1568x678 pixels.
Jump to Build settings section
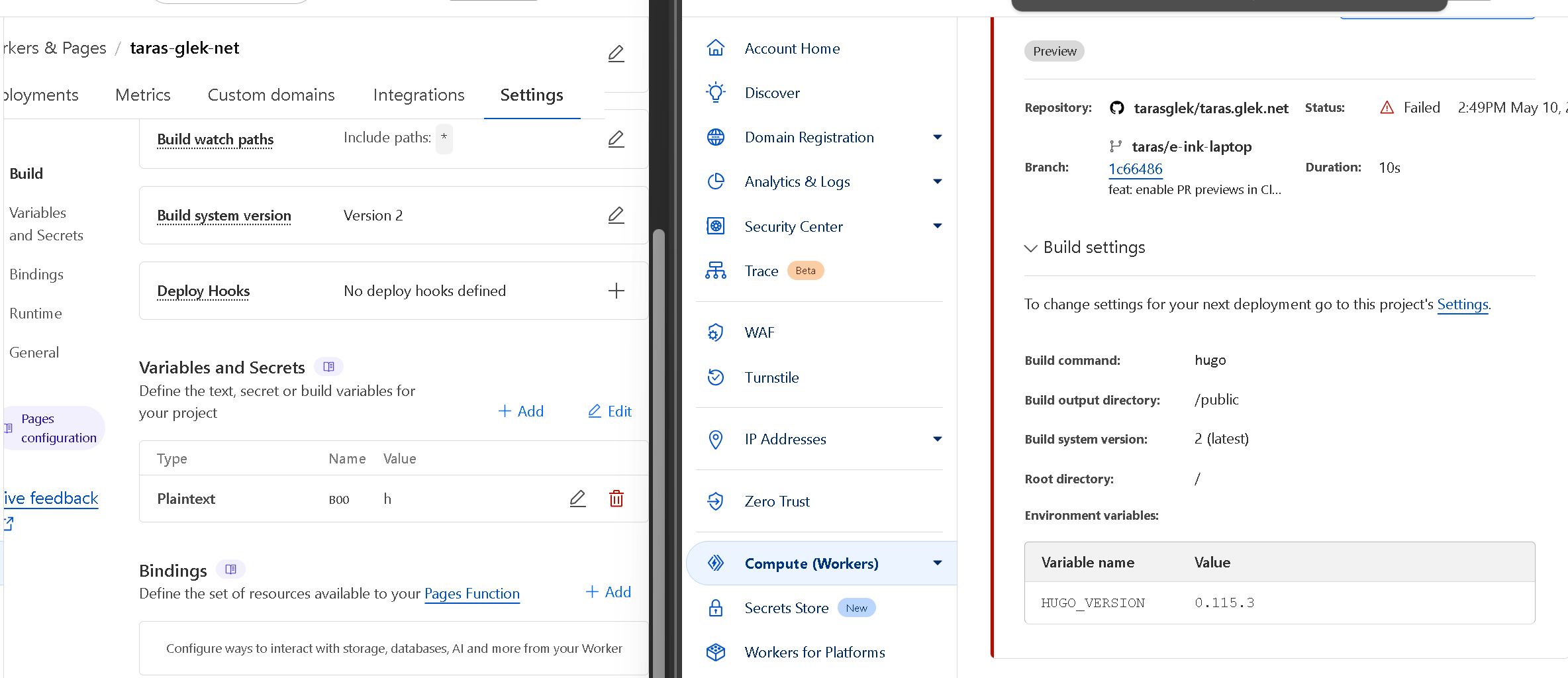(x=26, y=173)
